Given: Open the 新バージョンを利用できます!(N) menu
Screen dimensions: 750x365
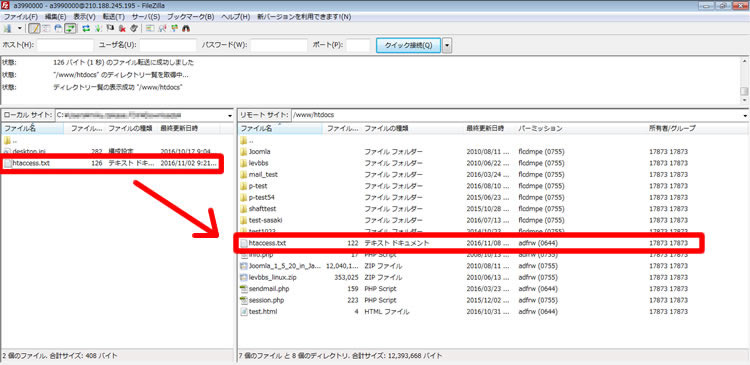Looking at the screenshot, I should [304, 17].
